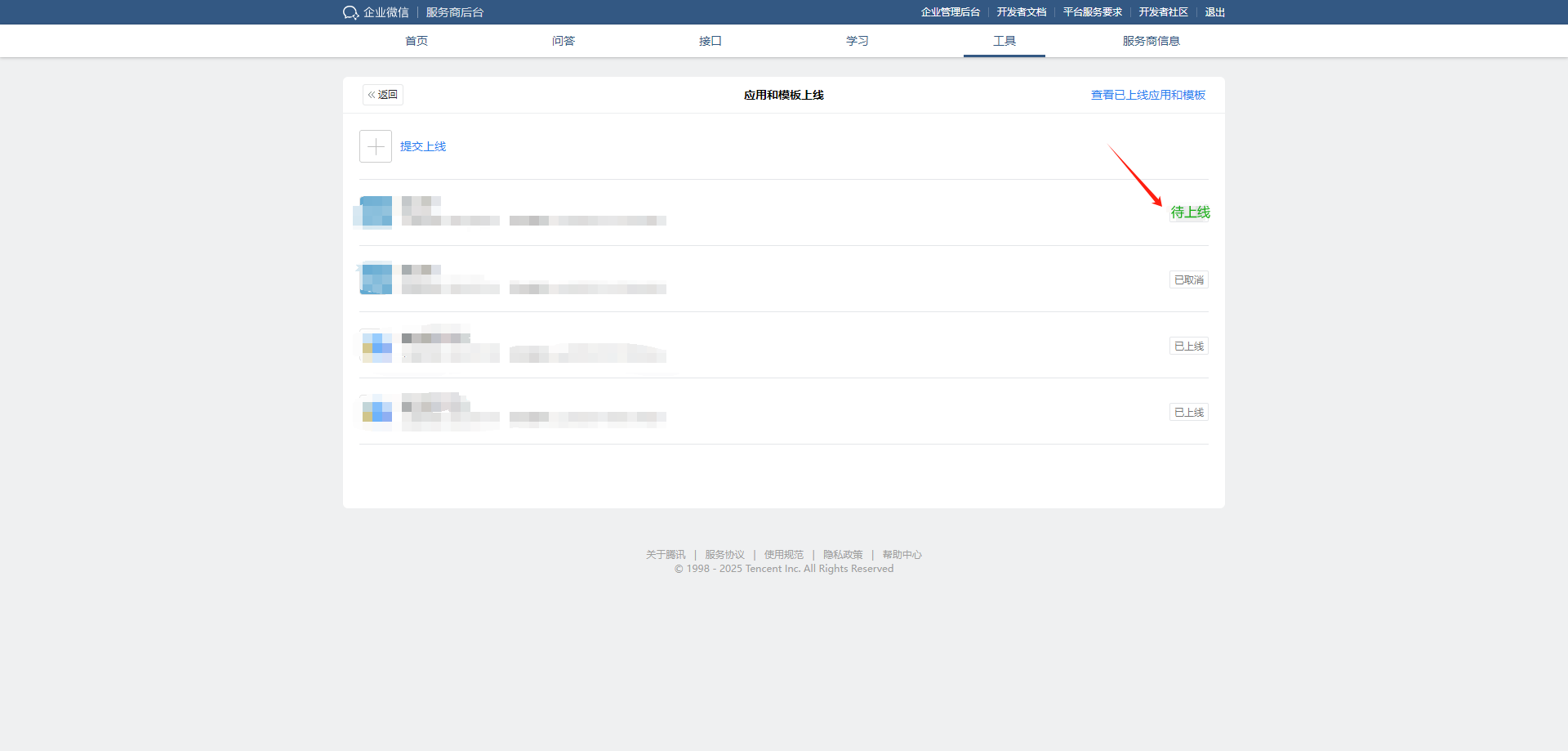Click the 提交上线 link
The width and height of the screenshot is (1568, 751).
click(x=423, y=146)
